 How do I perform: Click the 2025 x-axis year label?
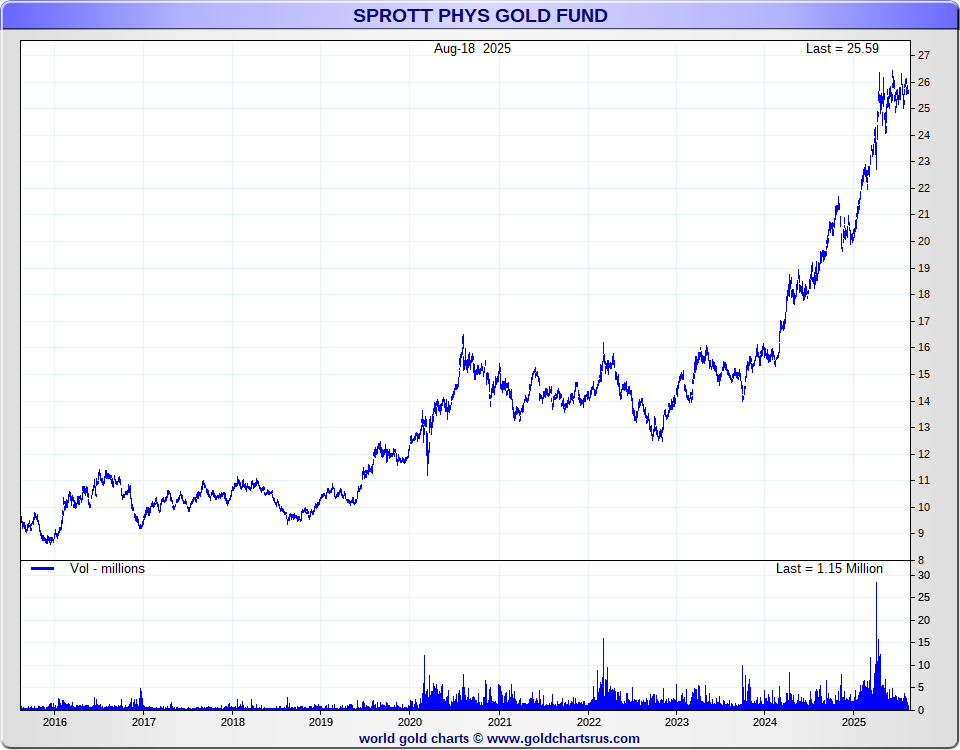click(853, 722)
